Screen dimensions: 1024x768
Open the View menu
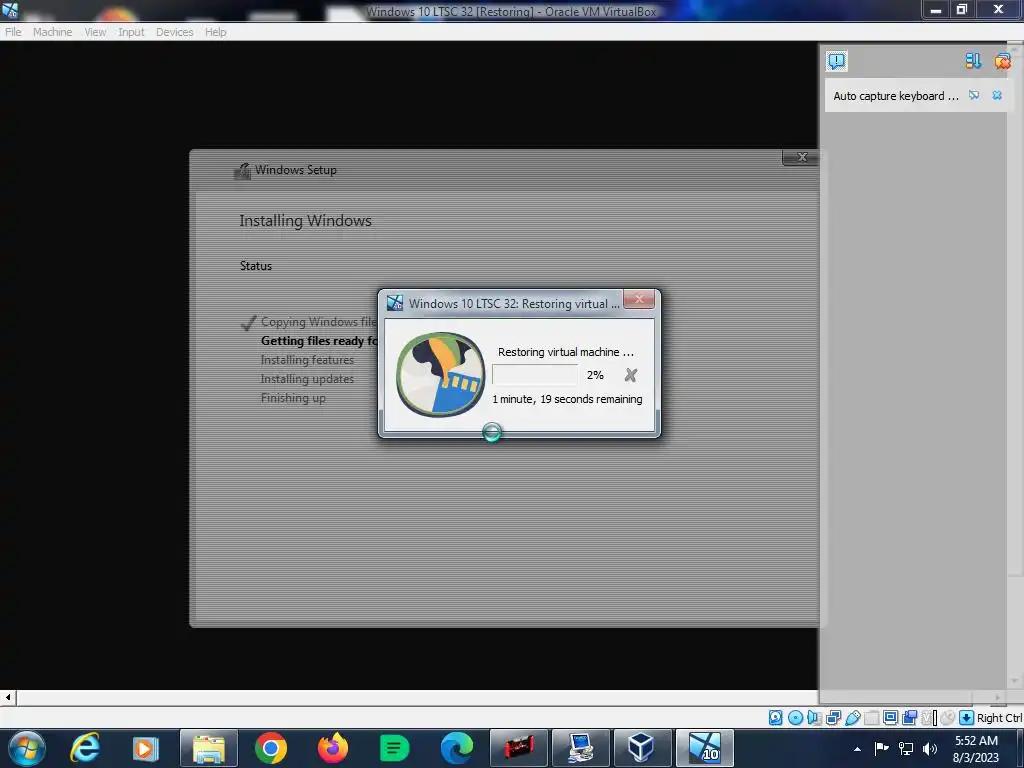95,32
